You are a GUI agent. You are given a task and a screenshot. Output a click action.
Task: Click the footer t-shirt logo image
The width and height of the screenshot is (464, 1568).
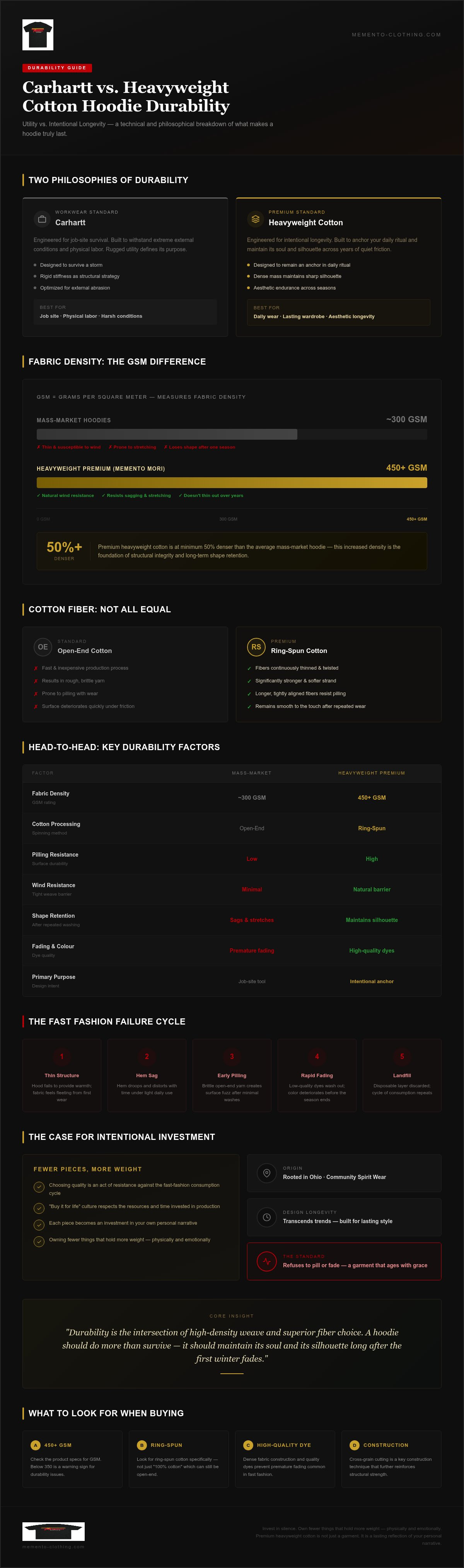53,1532
